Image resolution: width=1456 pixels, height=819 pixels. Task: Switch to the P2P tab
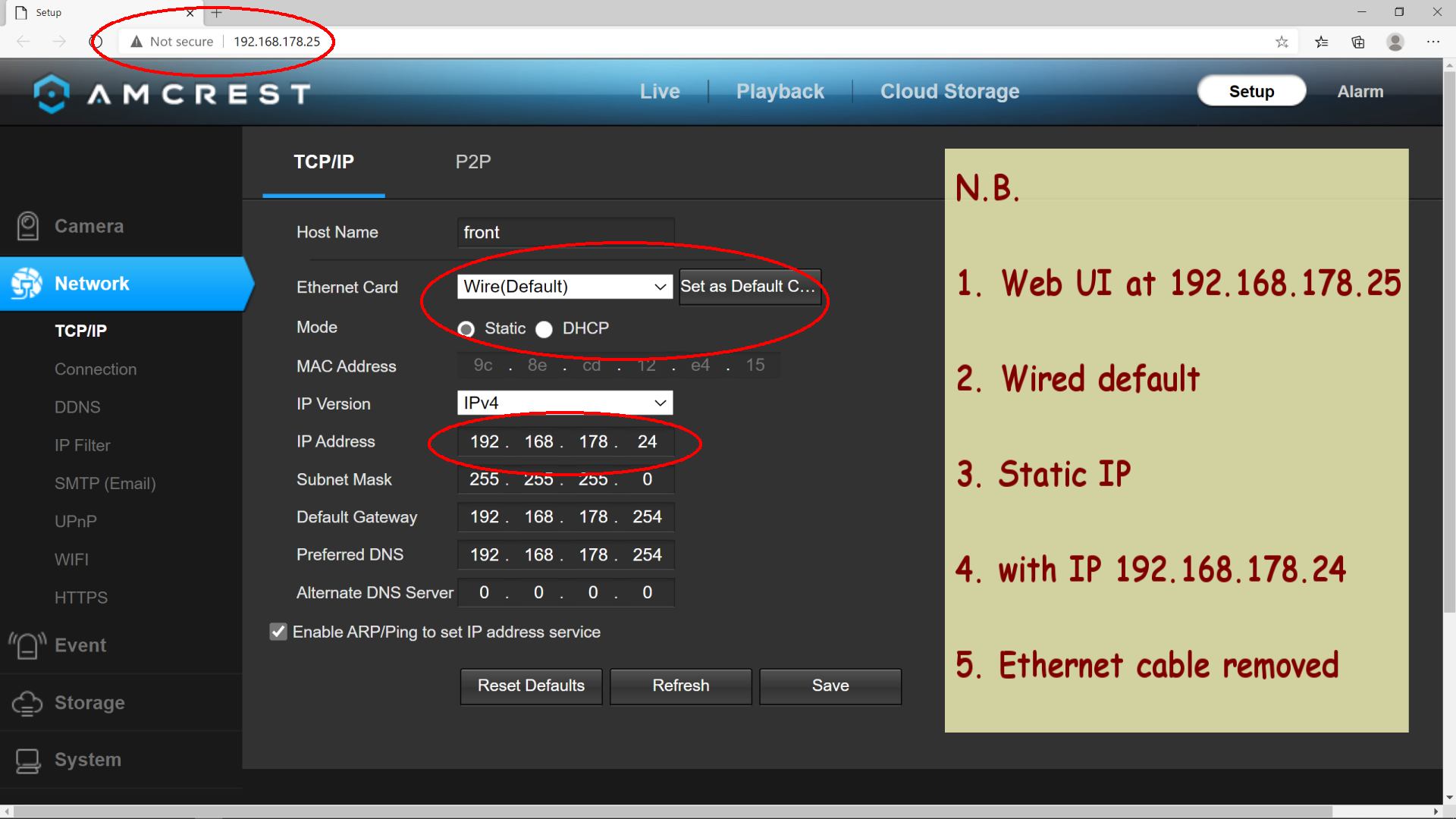click(473, 162)
